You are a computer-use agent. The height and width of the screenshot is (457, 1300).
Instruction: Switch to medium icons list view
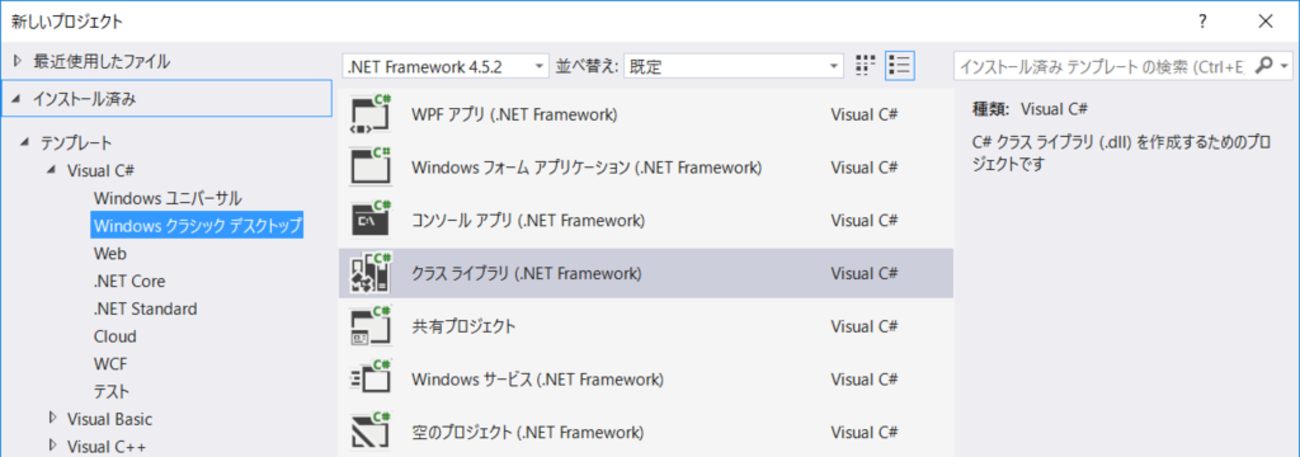coord(899,67)
